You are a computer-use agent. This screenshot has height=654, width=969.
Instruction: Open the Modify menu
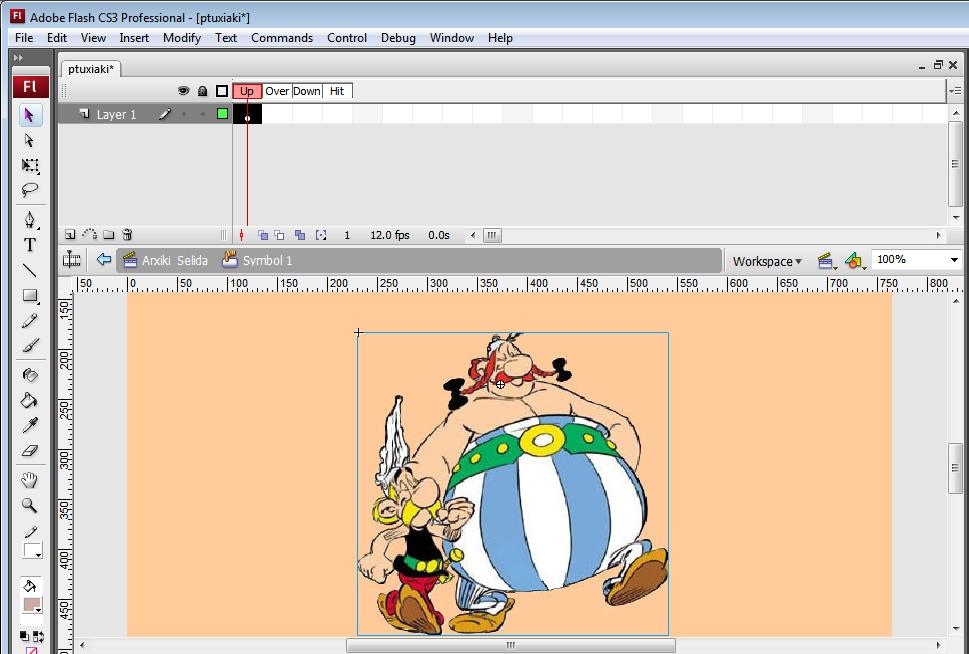tap(182, 38)
